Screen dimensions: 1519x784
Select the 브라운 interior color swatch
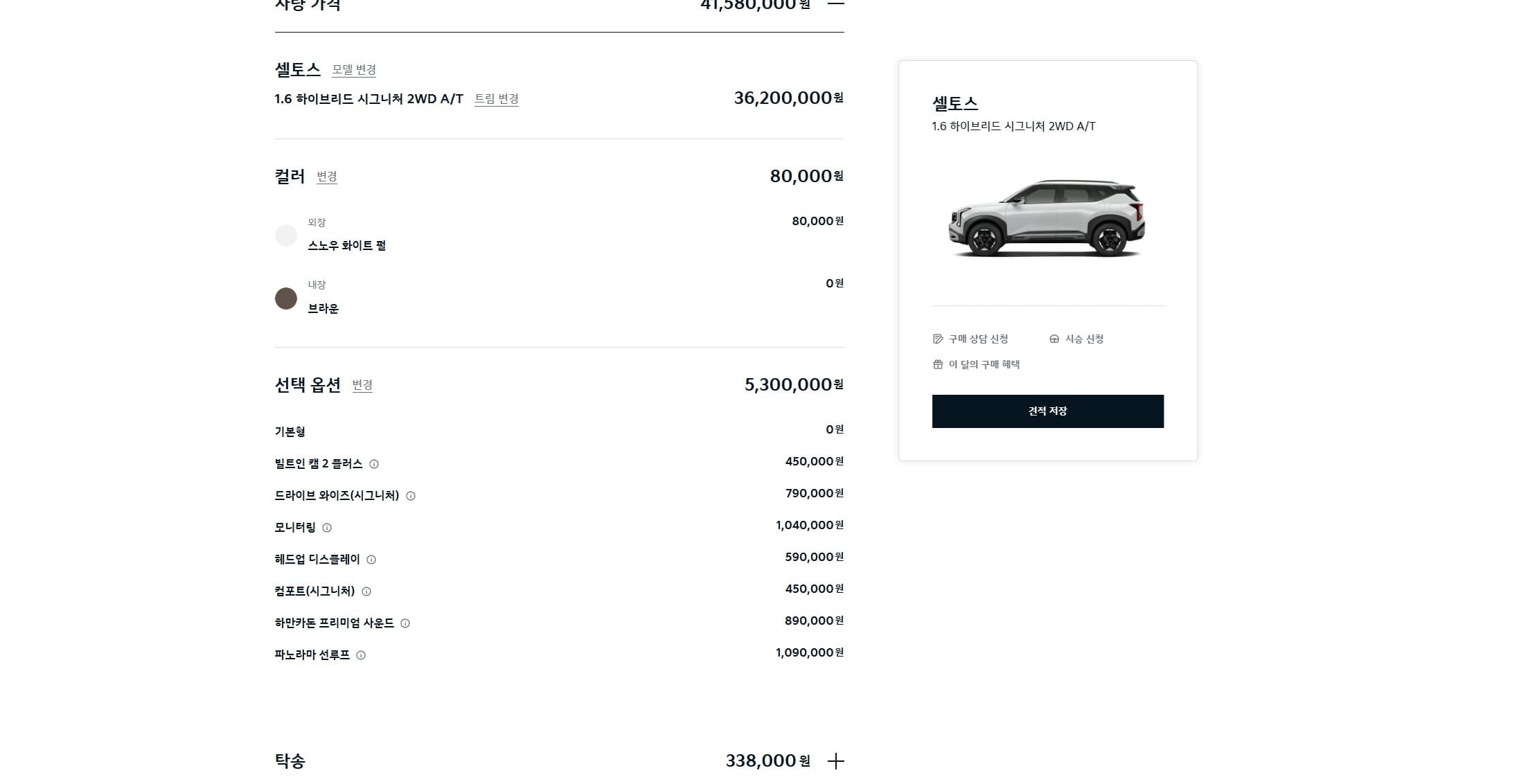click(286, 299)
